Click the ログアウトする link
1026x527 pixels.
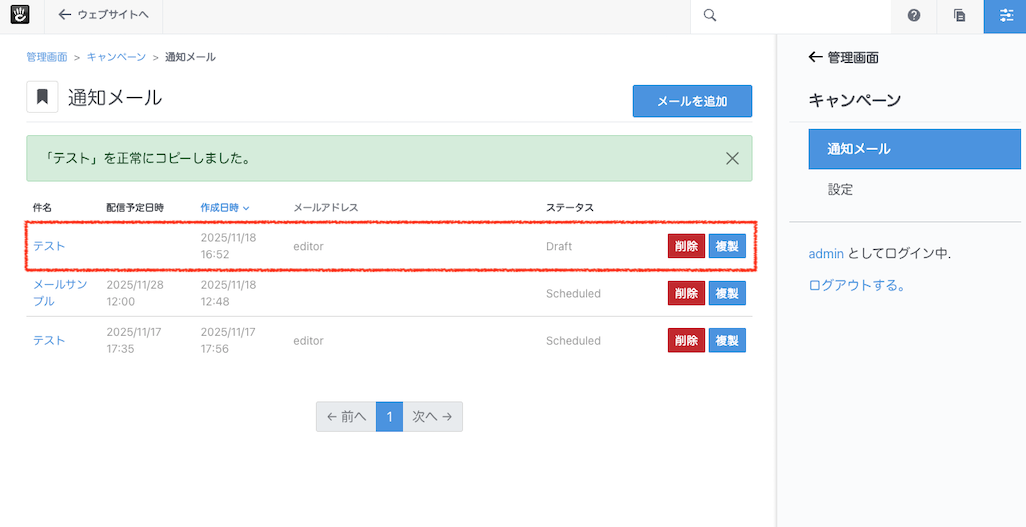pos(857,286)
